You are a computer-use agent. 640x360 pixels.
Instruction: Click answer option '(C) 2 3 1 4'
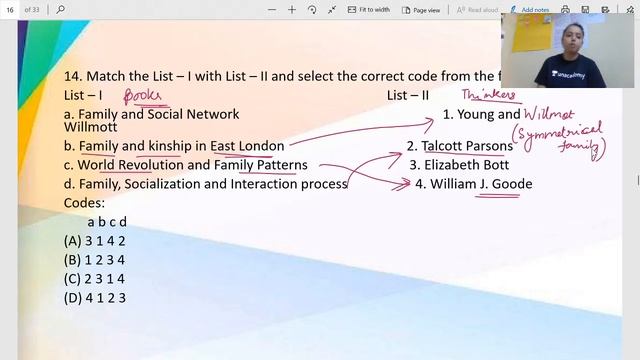coord(94,279)
